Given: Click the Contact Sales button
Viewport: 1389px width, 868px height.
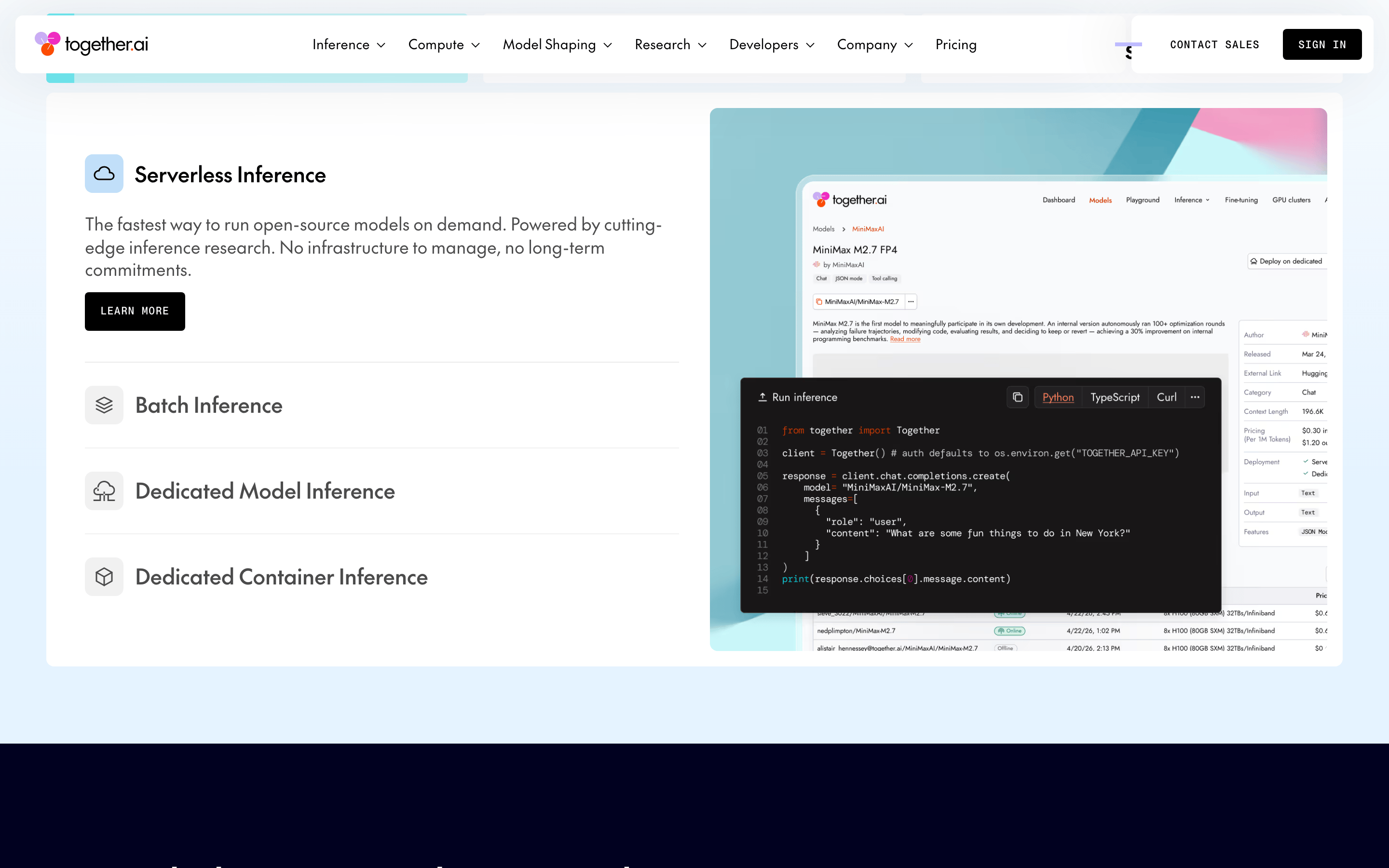Looking at the screenshot, I should tap(1214, 44).
